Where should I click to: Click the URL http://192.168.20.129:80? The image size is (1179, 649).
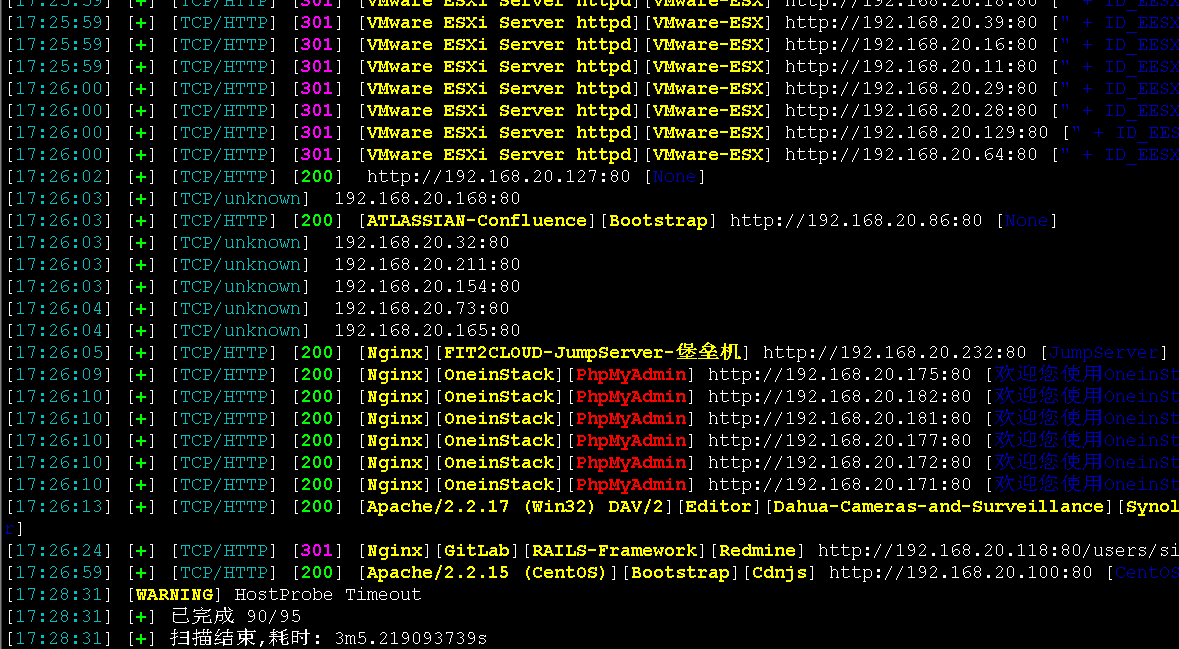pyautogui.click(x=917, y=132)
